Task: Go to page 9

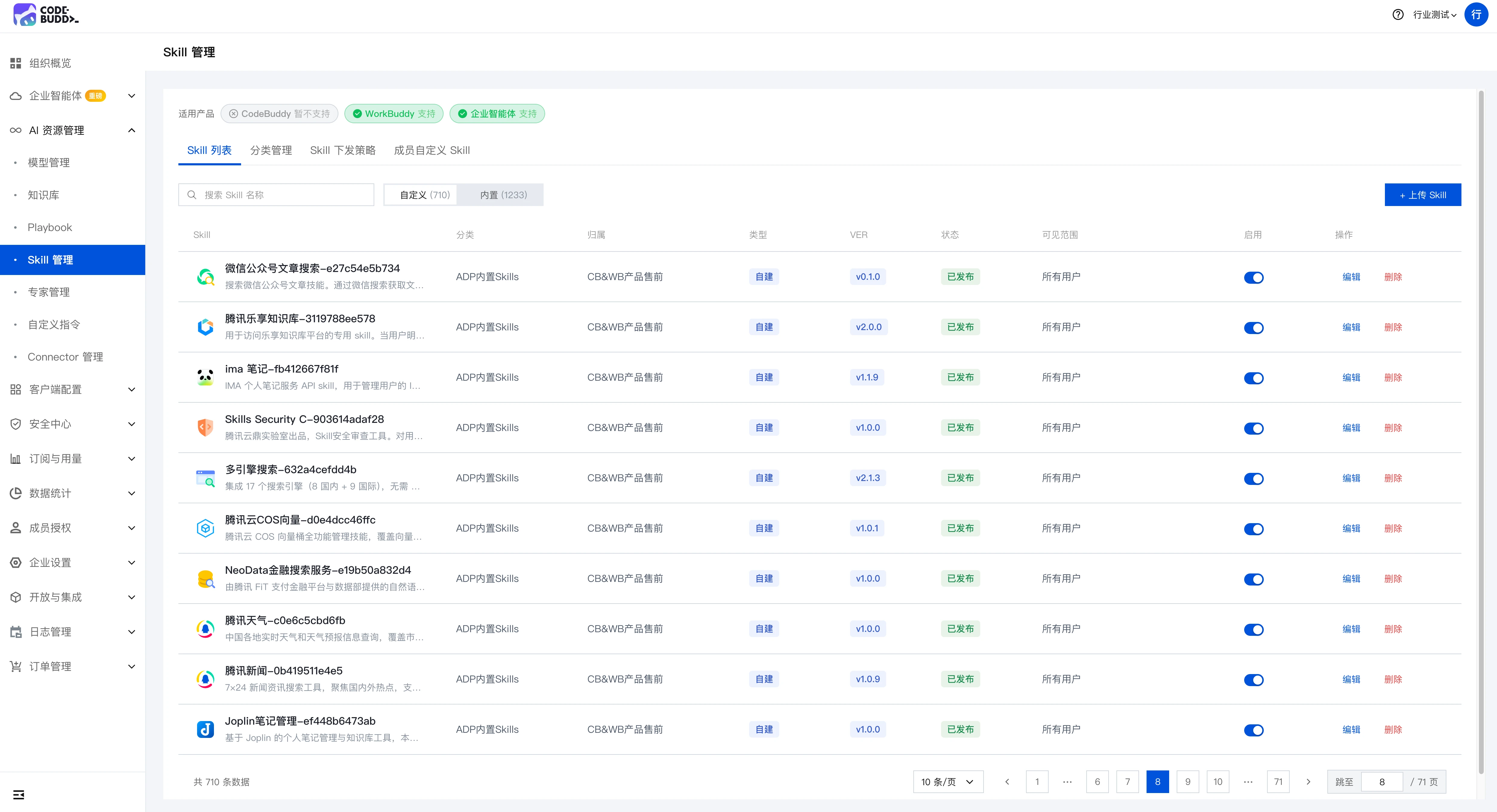Action: [x=1187, y=782]
